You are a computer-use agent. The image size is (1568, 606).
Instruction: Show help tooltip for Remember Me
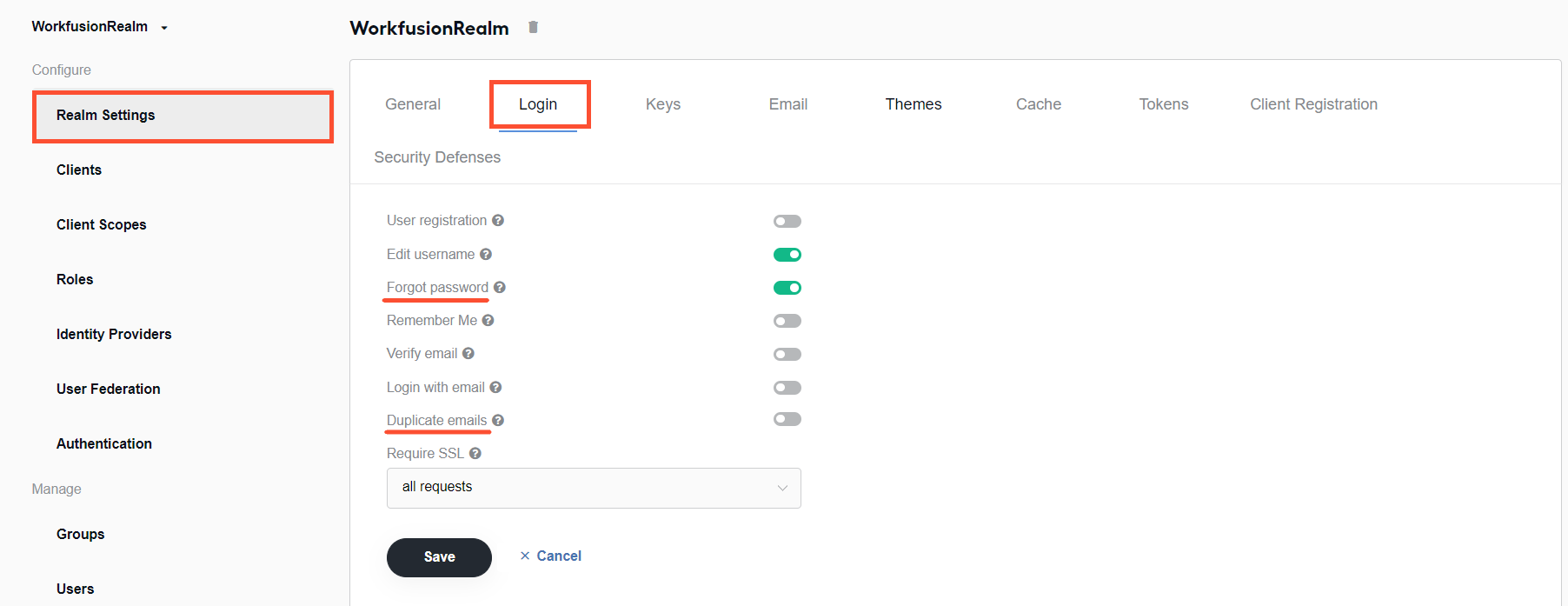488,321
